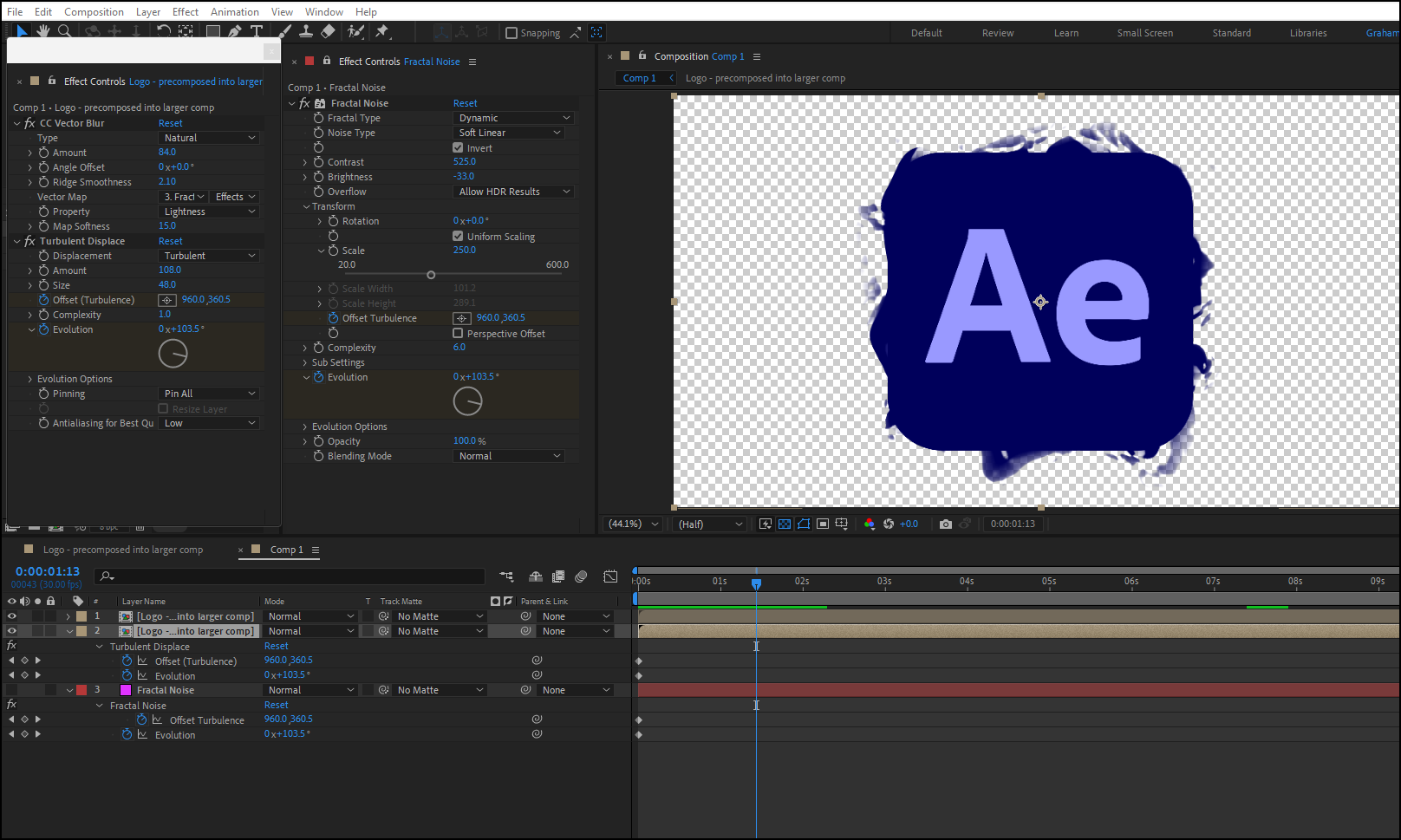Select the Zoom magnifier tool
The image size is (1401, 840).
(x=64, y=31)
